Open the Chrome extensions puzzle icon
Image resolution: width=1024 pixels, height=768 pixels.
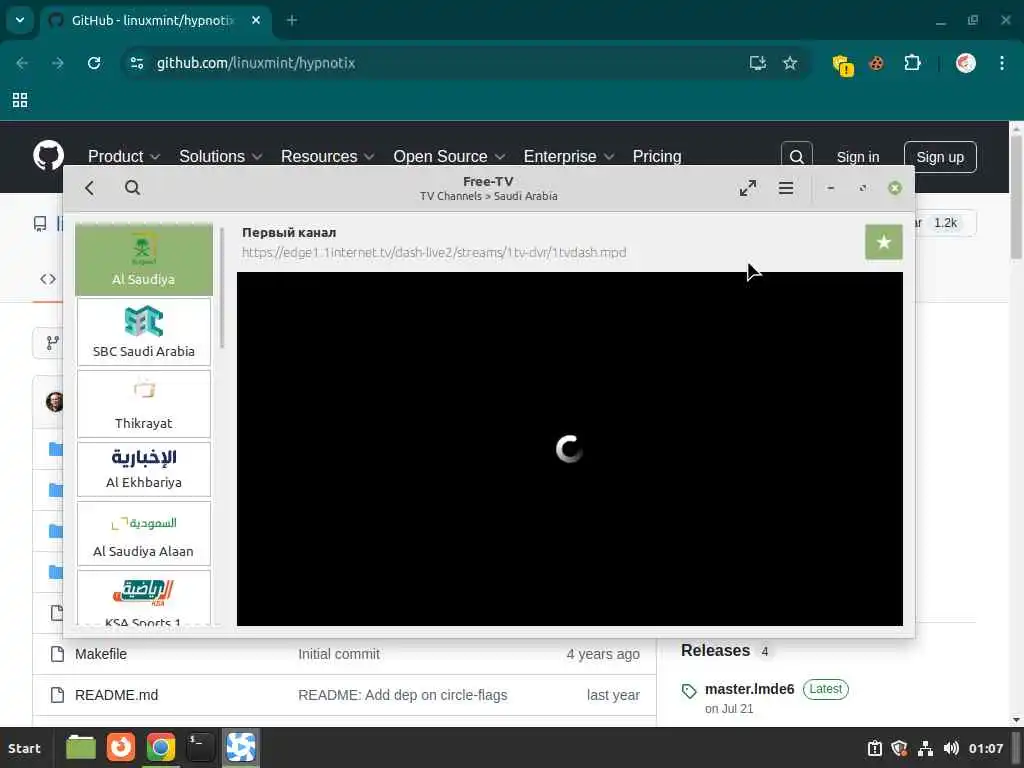912,63
